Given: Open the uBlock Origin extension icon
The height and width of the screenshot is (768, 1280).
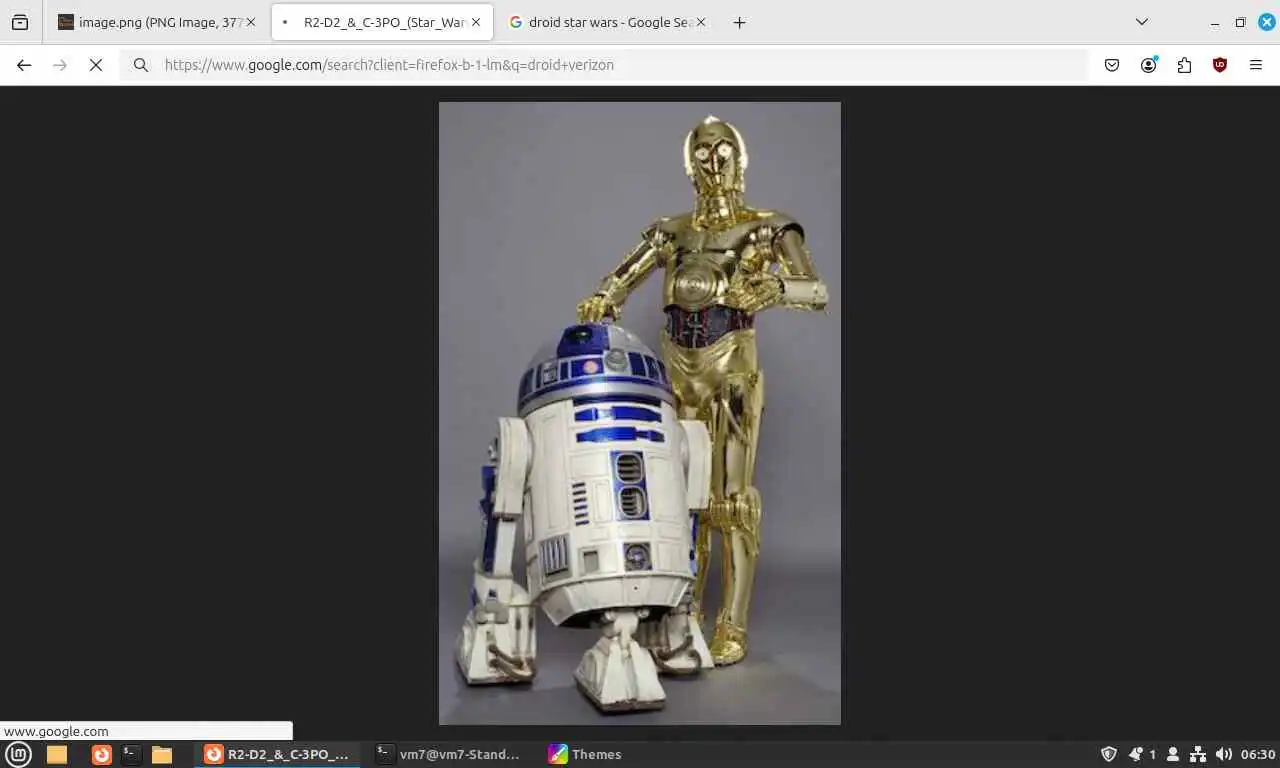Looking at the screenshot, I should point(1220,65).
